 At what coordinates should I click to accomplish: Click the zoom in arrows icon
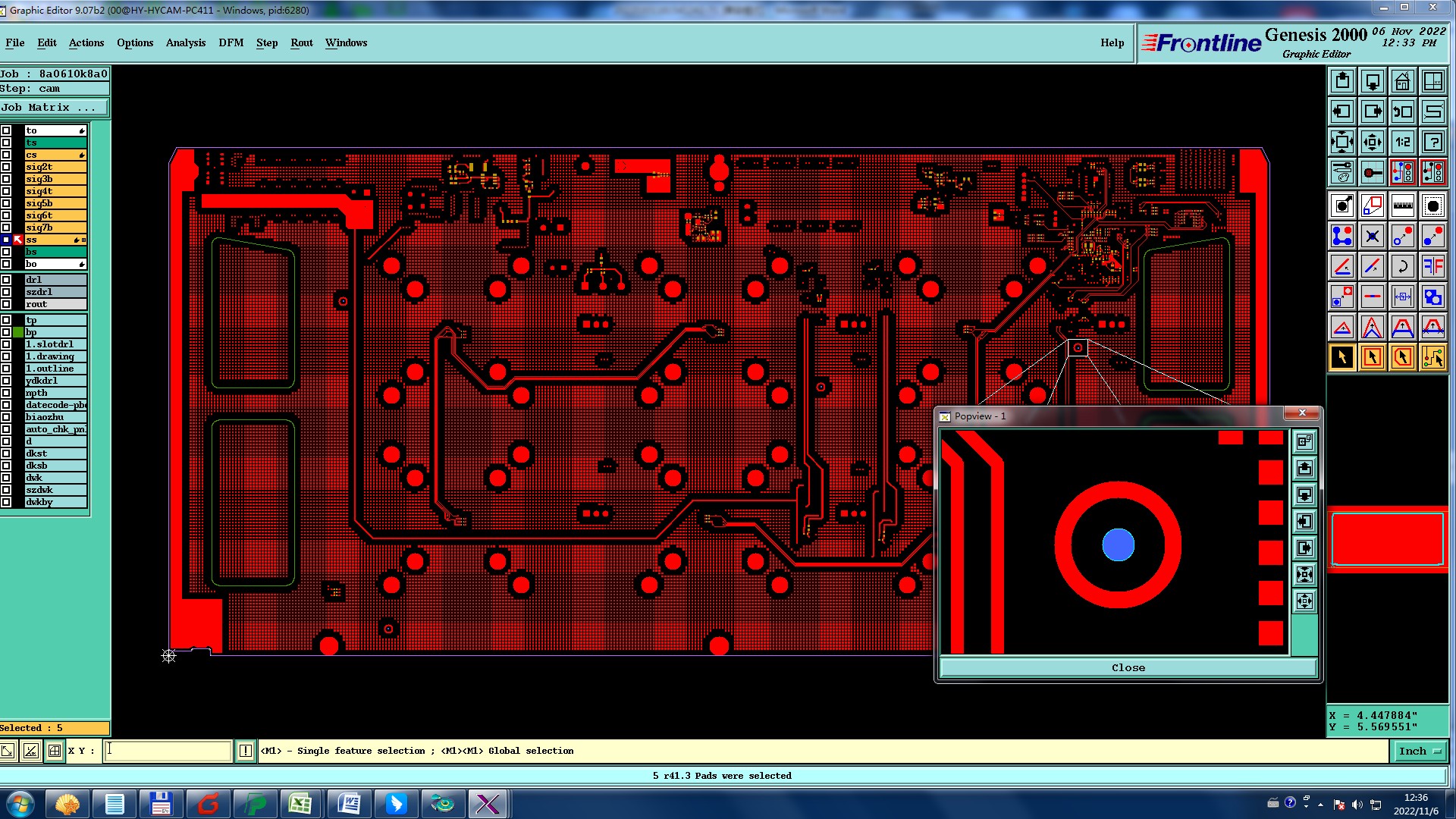(1342, 142)
